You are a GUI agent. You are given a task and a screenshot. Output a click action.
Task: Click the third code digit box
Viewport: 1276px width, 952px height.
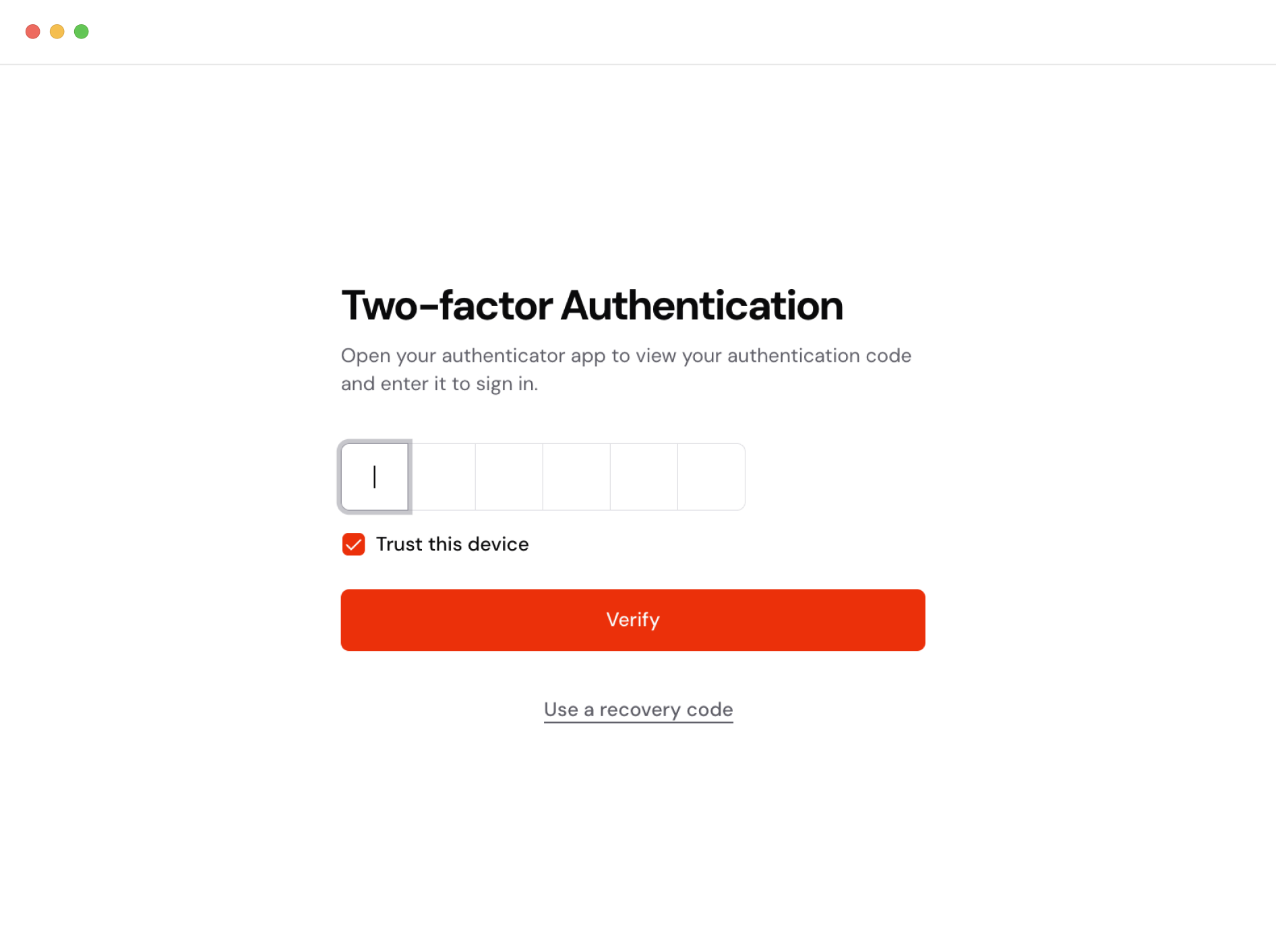tap(509, 477)
